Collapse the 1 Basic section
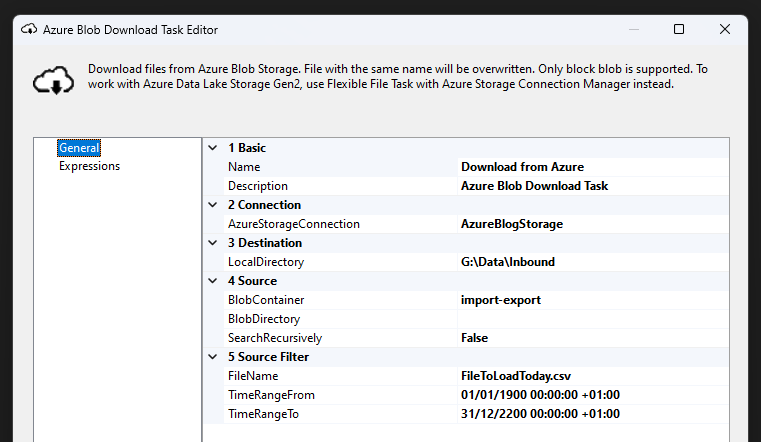The width and height of the screenshot is (761, 442). [x=212, y=148]
